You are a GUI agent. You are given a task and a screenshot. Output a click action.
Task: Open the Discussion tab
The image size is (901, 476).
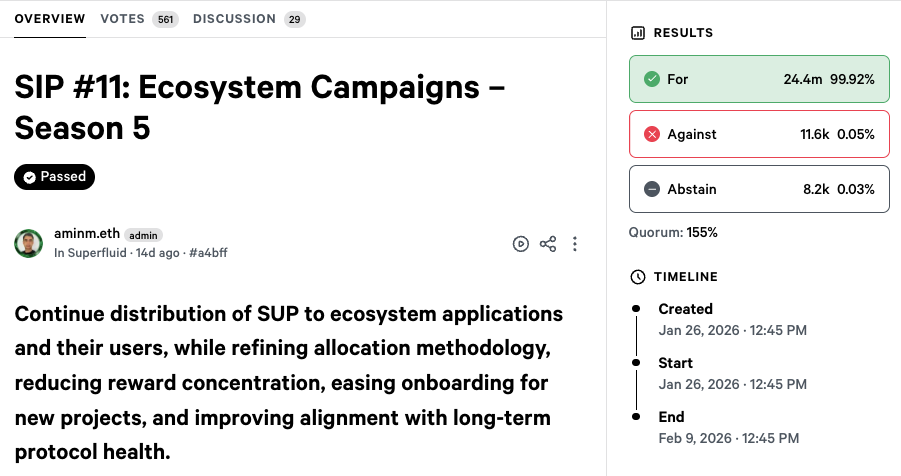[248, 19]
